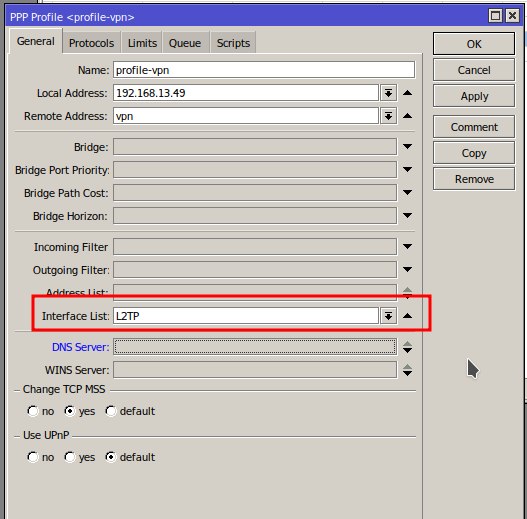The width and height of the screenshot is (527, 519).
Task: Copy the PPP profile
Action: [474, 153]
